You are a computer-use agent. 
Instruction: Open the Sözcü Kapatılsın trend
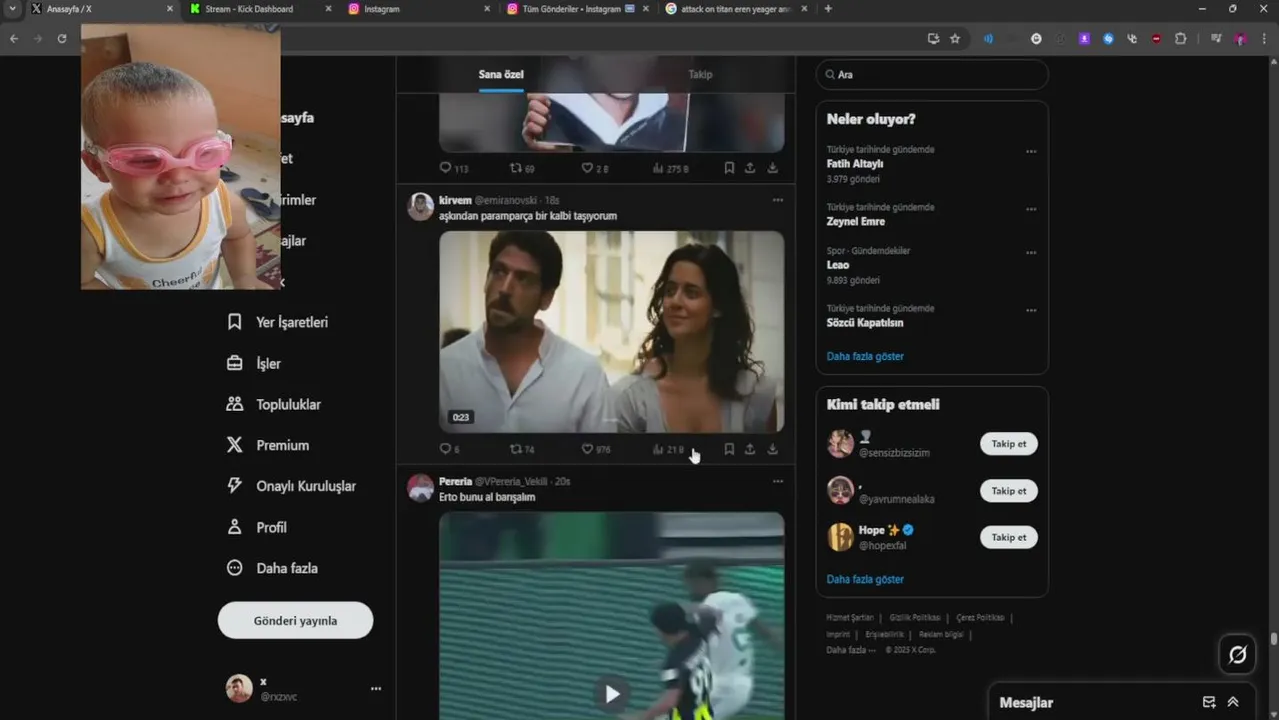[865, 323]
